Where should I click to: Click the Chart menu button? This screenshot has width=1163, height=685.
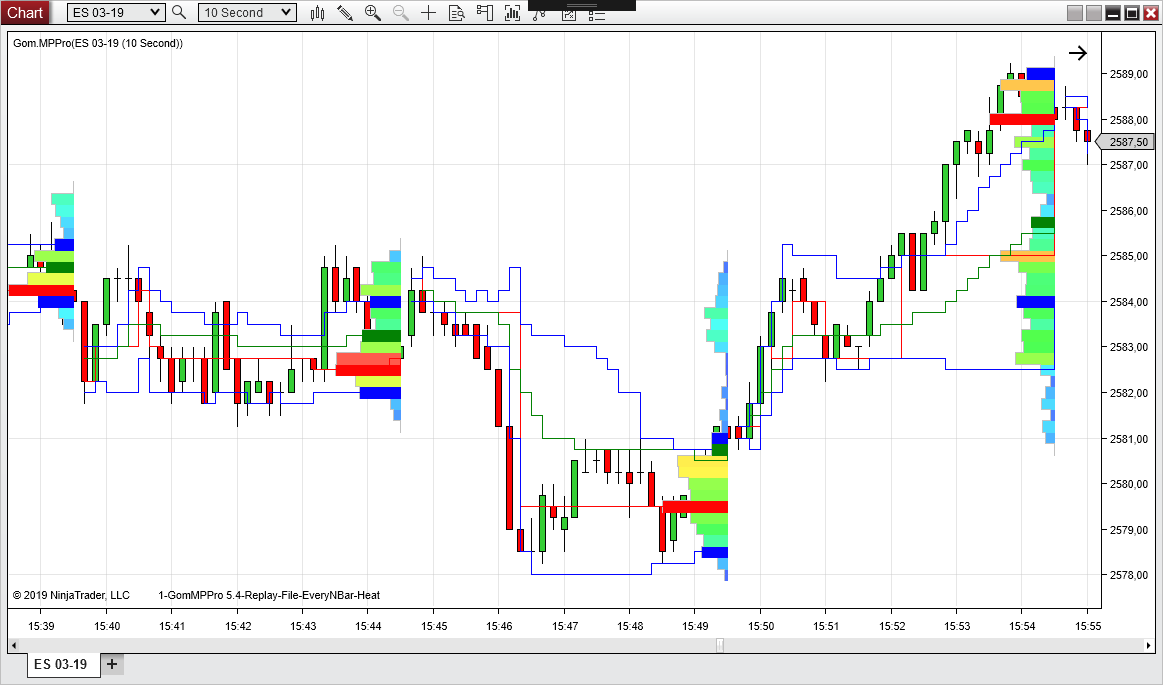click(x=25, y=13)
